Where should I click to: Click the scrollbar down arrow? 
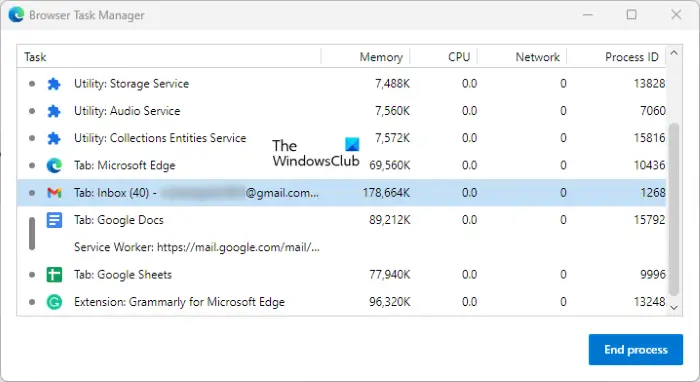click(x=674, y=307)
